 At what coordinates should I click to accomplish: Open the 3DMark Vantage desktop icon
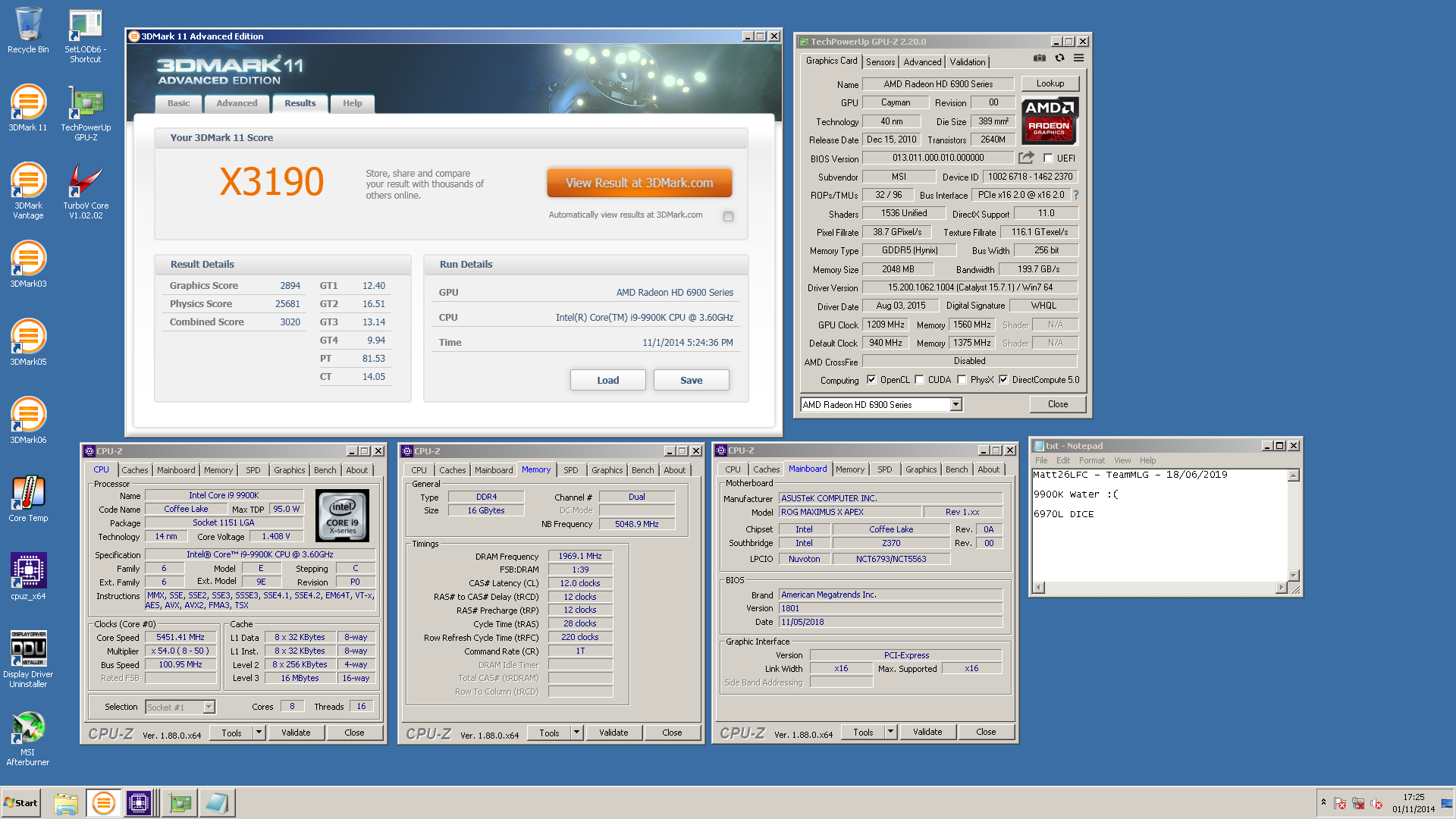pos(28,191)
